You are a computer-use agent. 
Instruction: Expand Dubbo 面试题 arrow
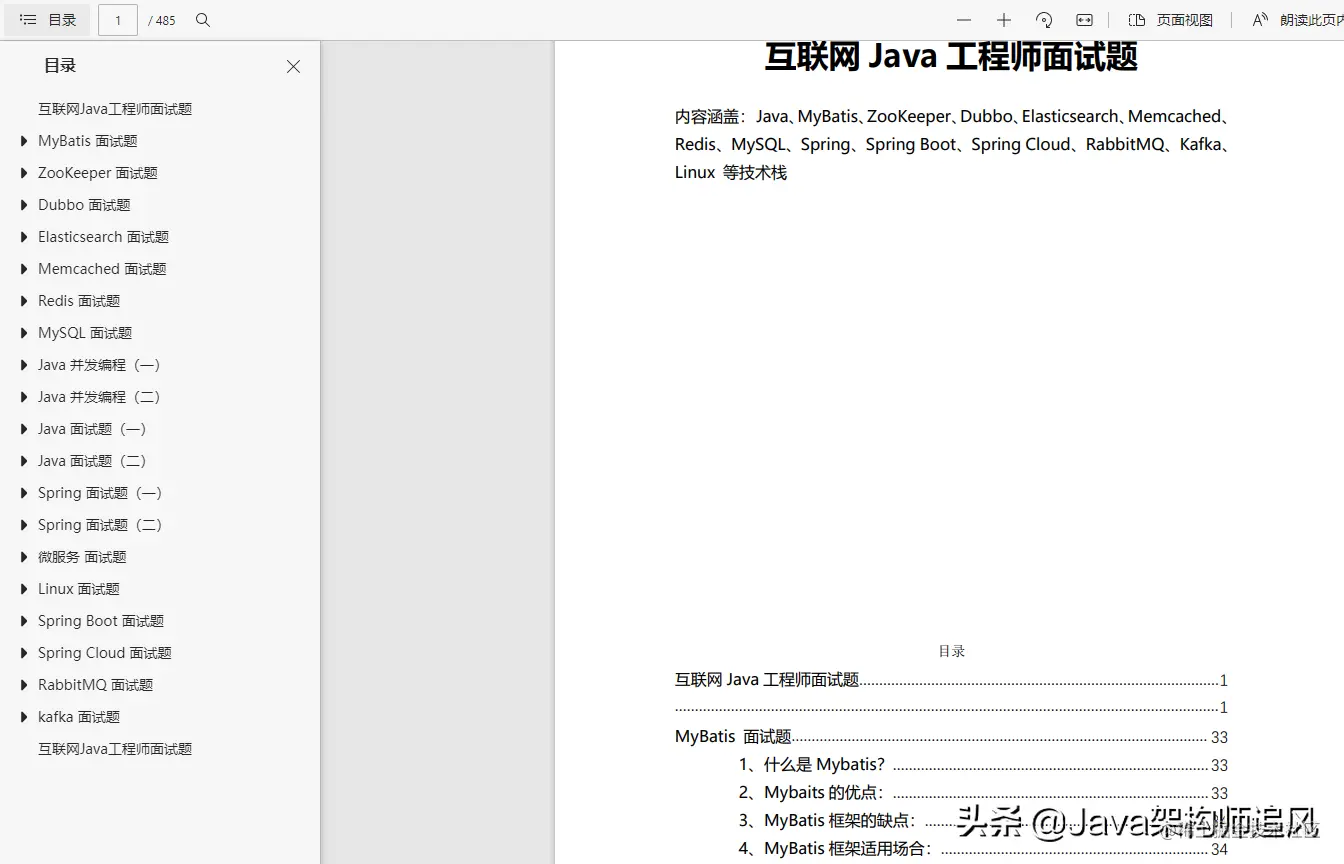[24, 205]
